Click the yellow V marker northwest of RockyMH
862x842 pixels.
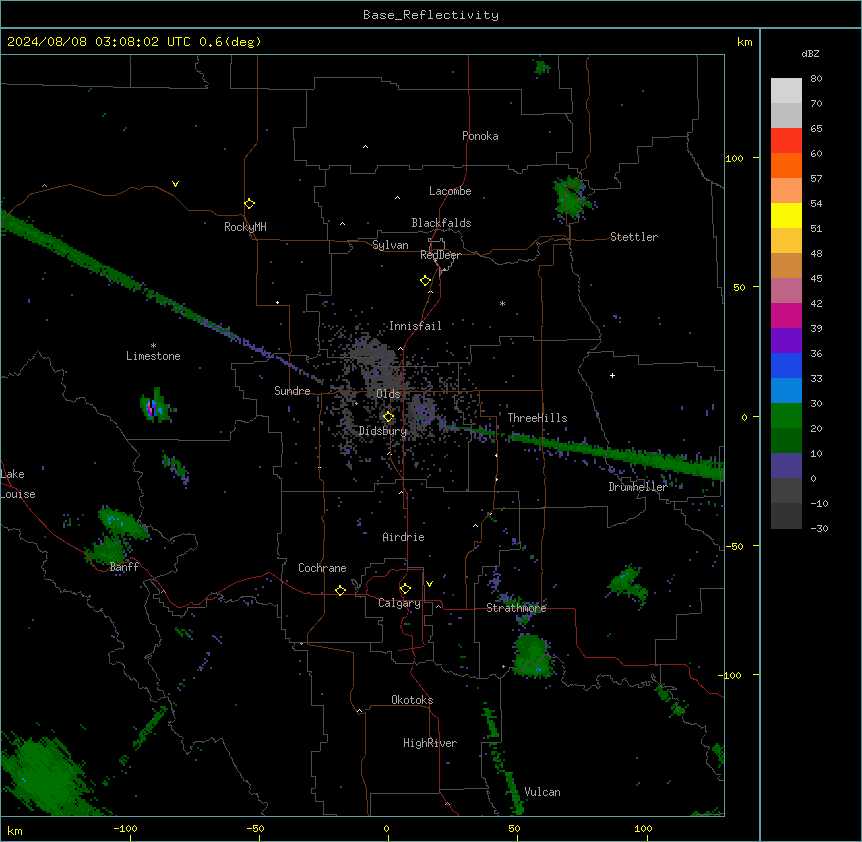(x=175, y=184)
